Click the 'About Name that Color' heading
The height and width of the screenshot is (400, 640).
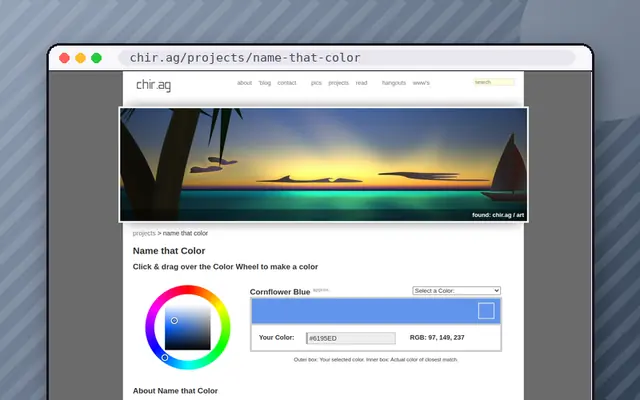coord(175,391)
